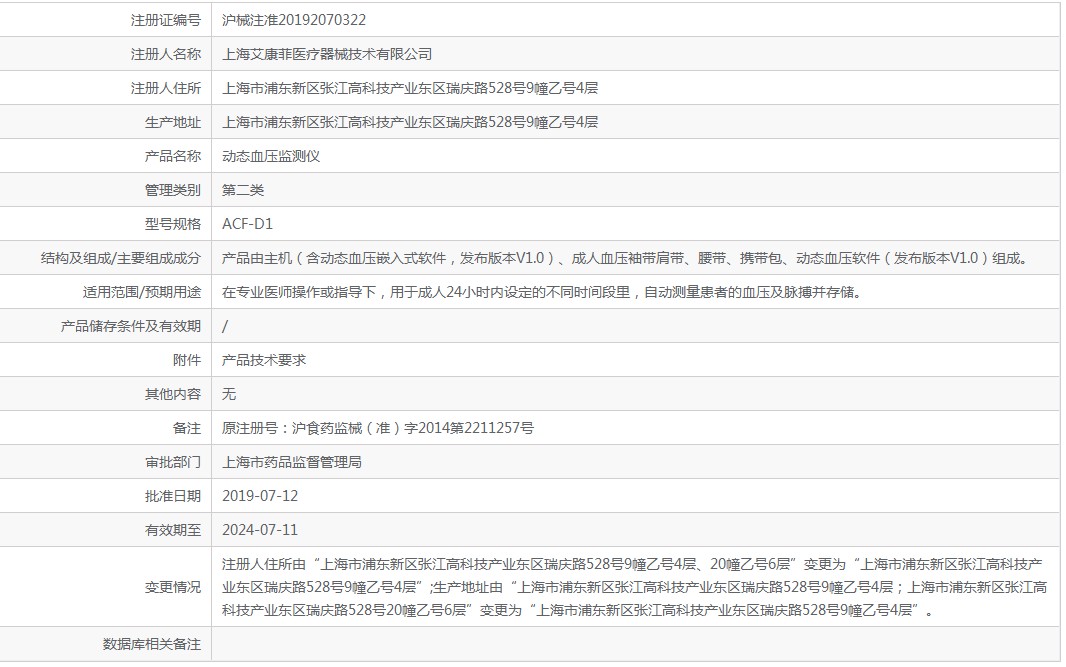Image resolution: width=1066 pixels, height=667 pixels.
Task: Click the 注册人名称 label
Action: (166, 54)
